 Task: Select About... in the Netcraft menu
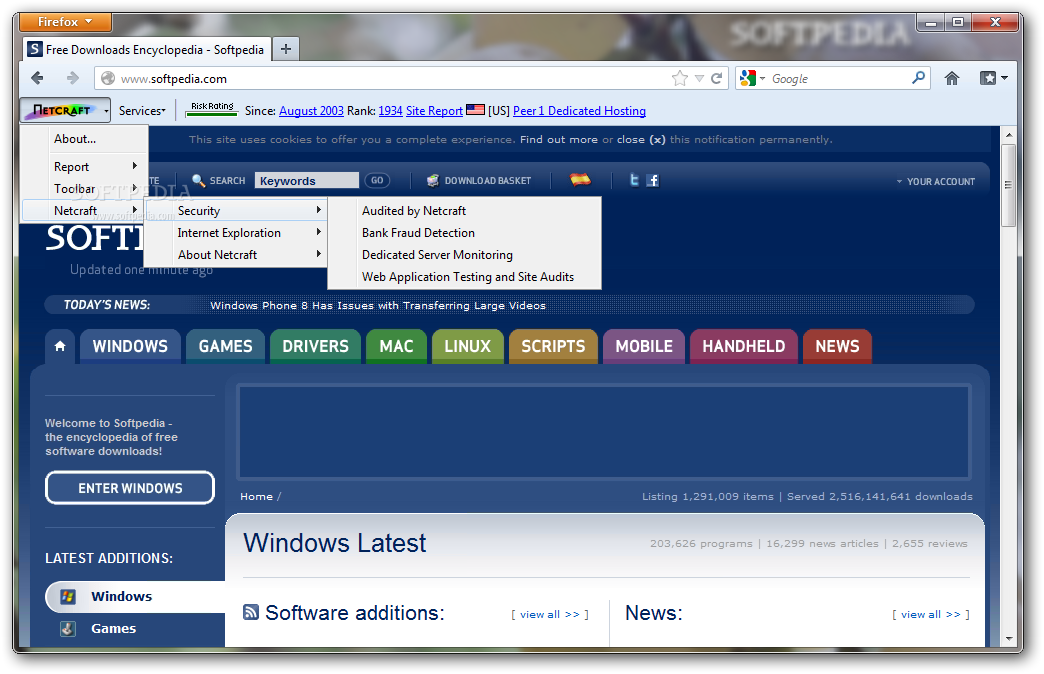[x=84, y=139]
